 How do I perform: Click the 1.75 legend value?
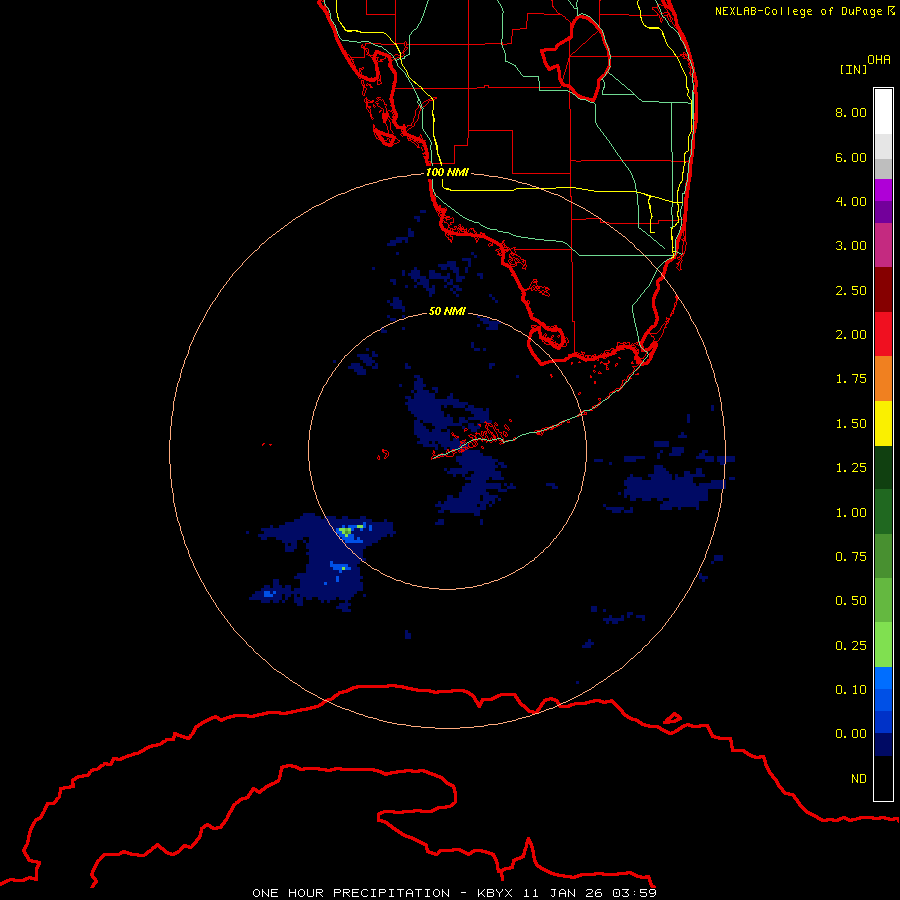[851, 379]
